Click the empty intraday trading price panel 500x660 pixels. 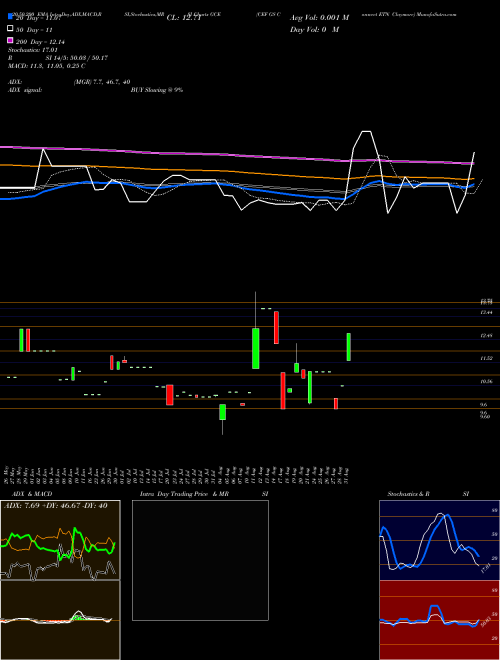click(200, 560)
